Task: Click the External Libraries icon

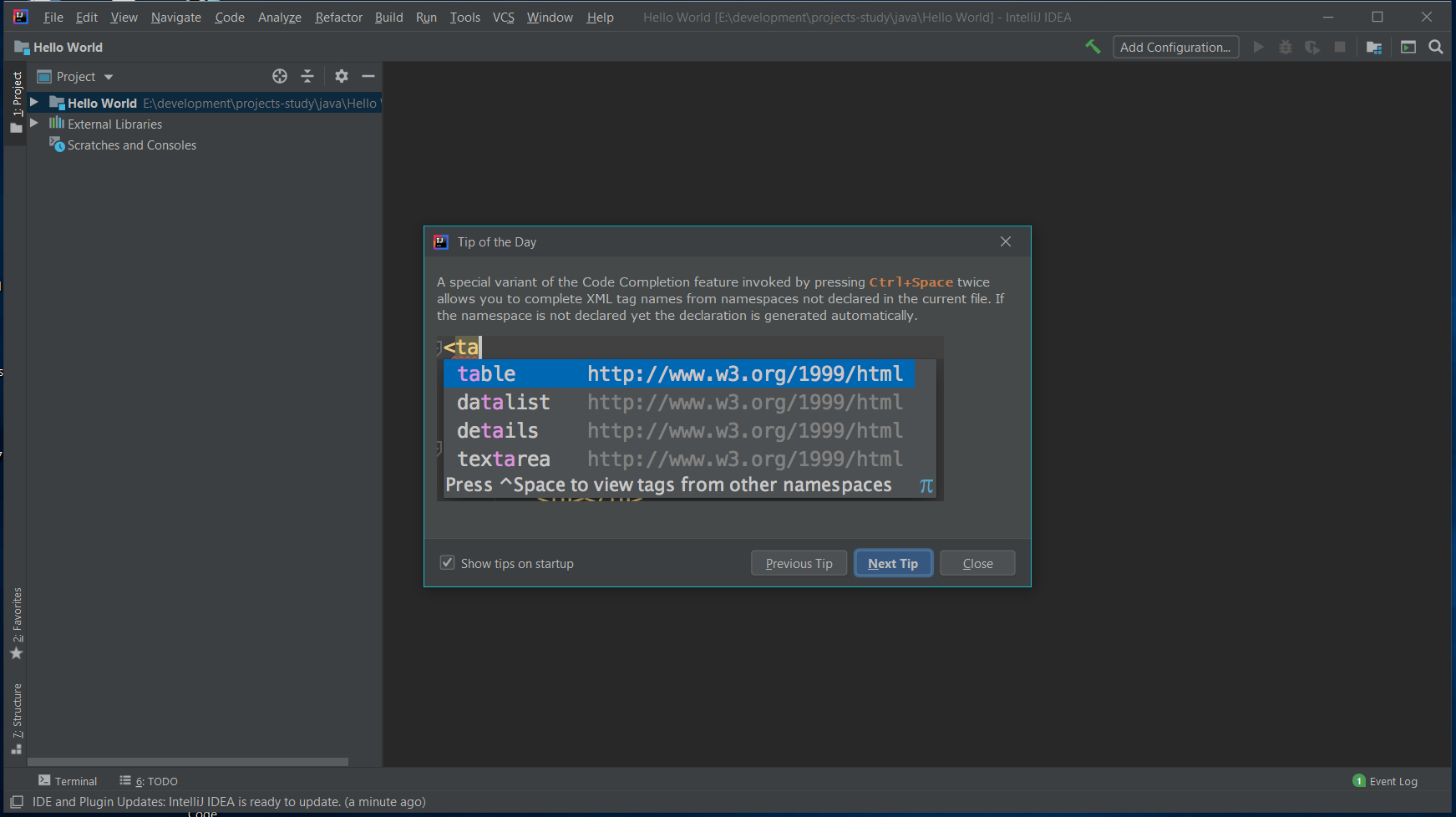Action: (x=57, y=124)
